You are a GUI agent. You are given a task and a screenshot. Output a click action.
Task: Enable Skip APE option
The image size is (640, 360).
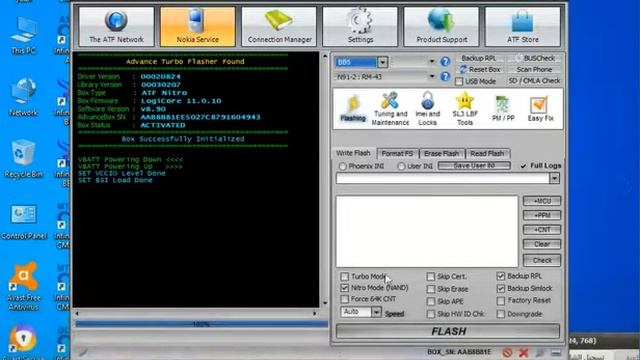coord(431,302)
